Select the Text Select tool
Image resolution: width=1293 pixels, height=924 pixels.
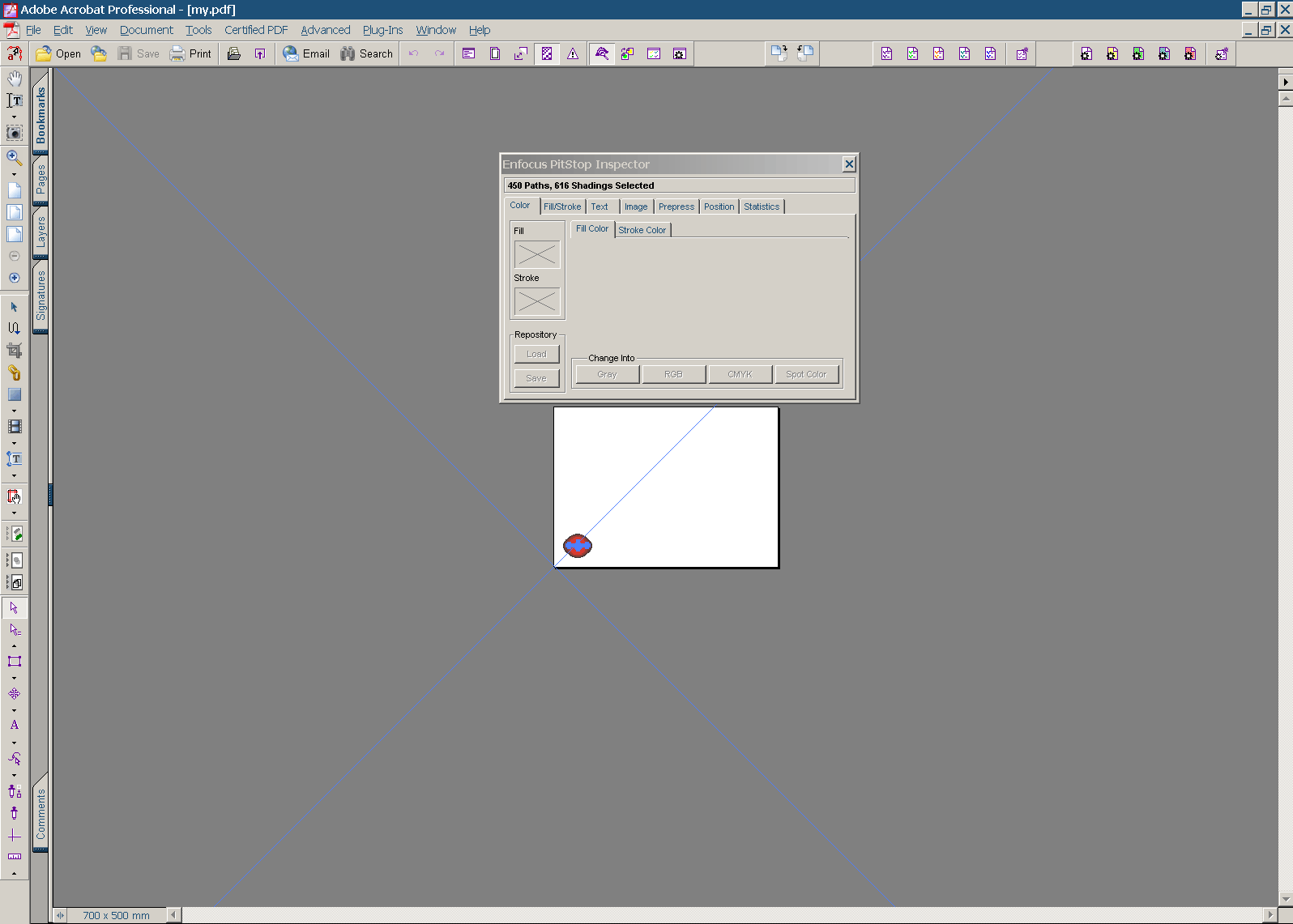[x=15, y=100]
